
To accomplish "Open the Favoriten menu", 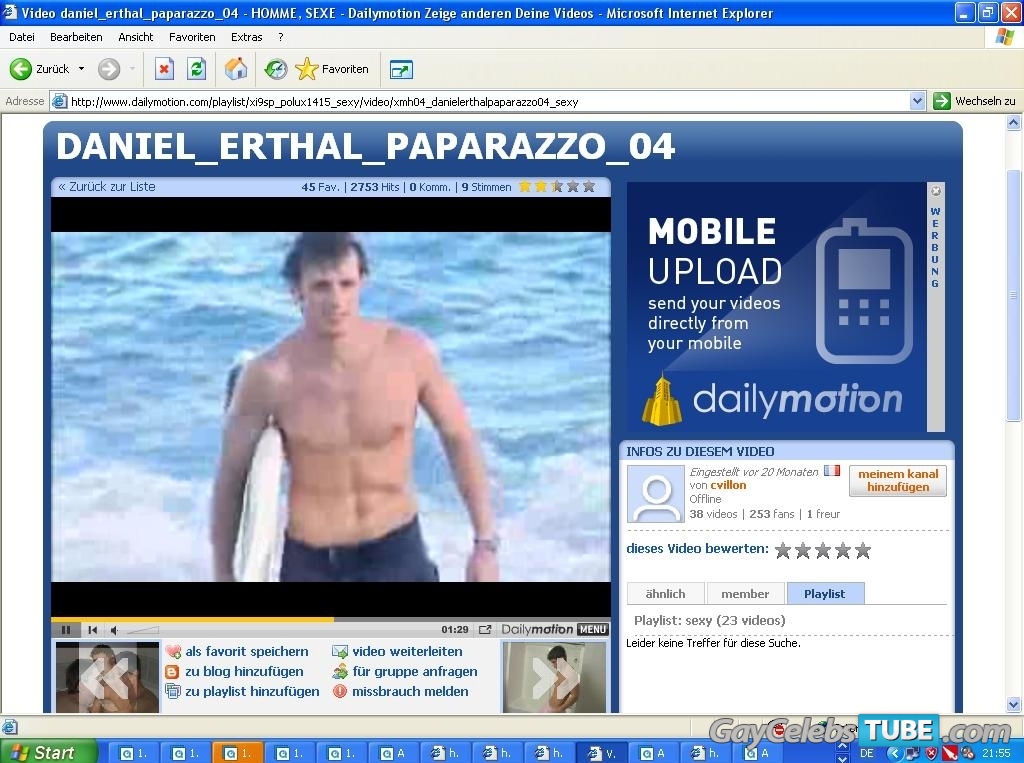I will (192, 37).
